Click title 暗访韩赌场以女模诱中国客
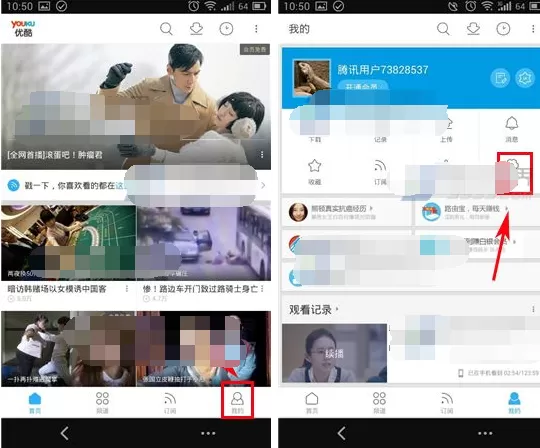 click(57, 289)
